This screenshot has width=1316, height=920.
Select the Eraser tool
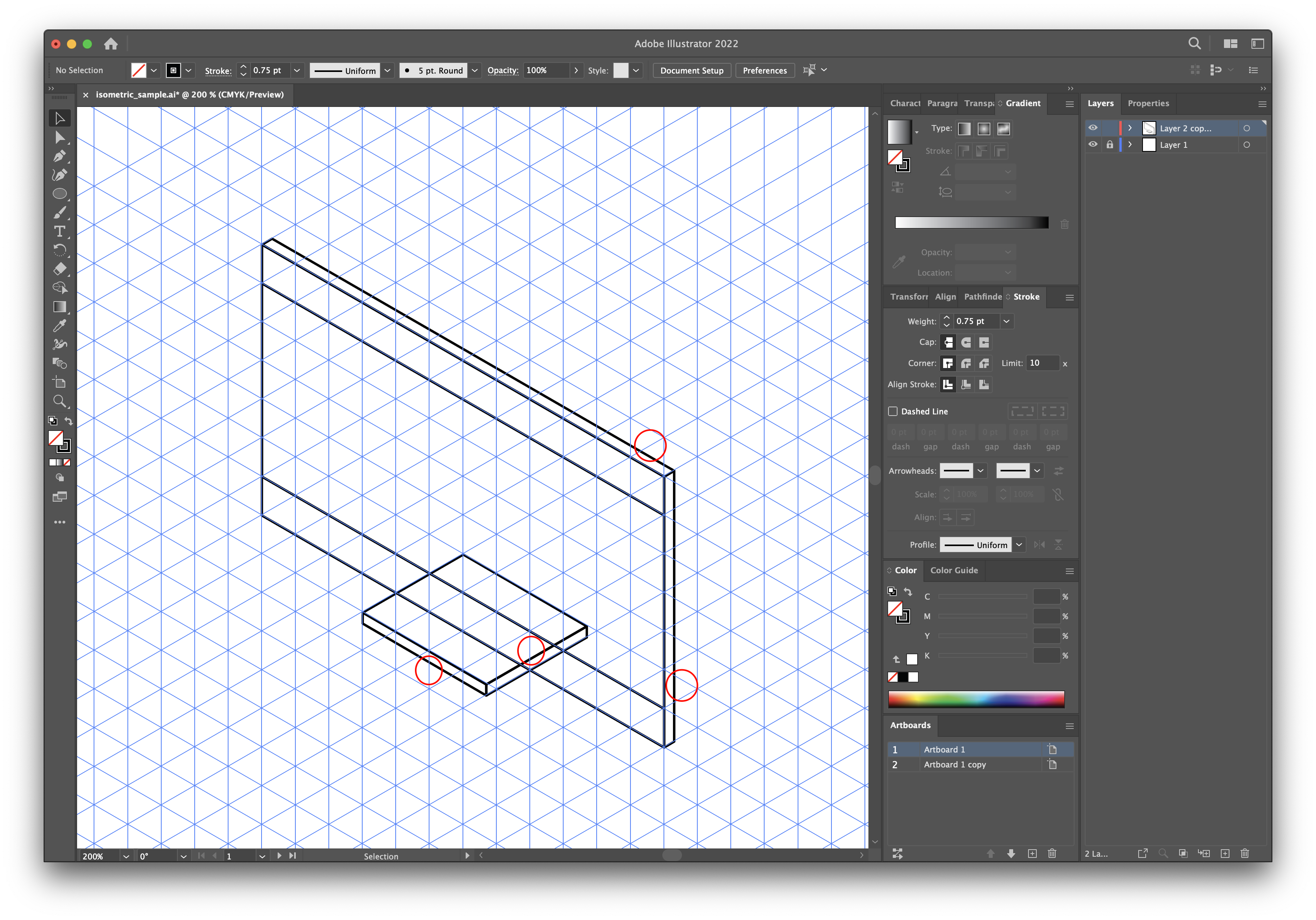point(60,269)
